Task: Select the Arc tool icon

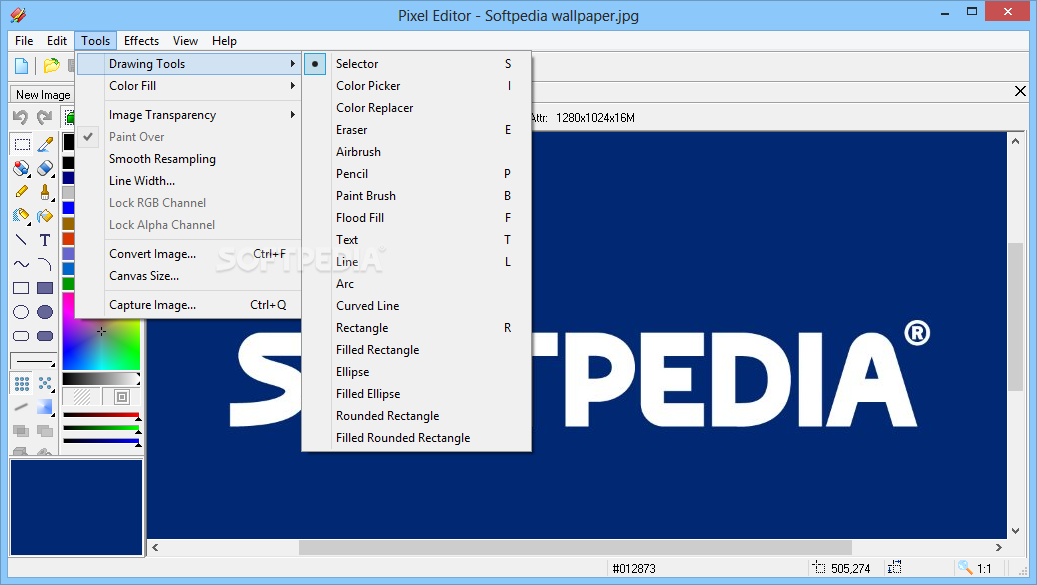Action: 45,264
